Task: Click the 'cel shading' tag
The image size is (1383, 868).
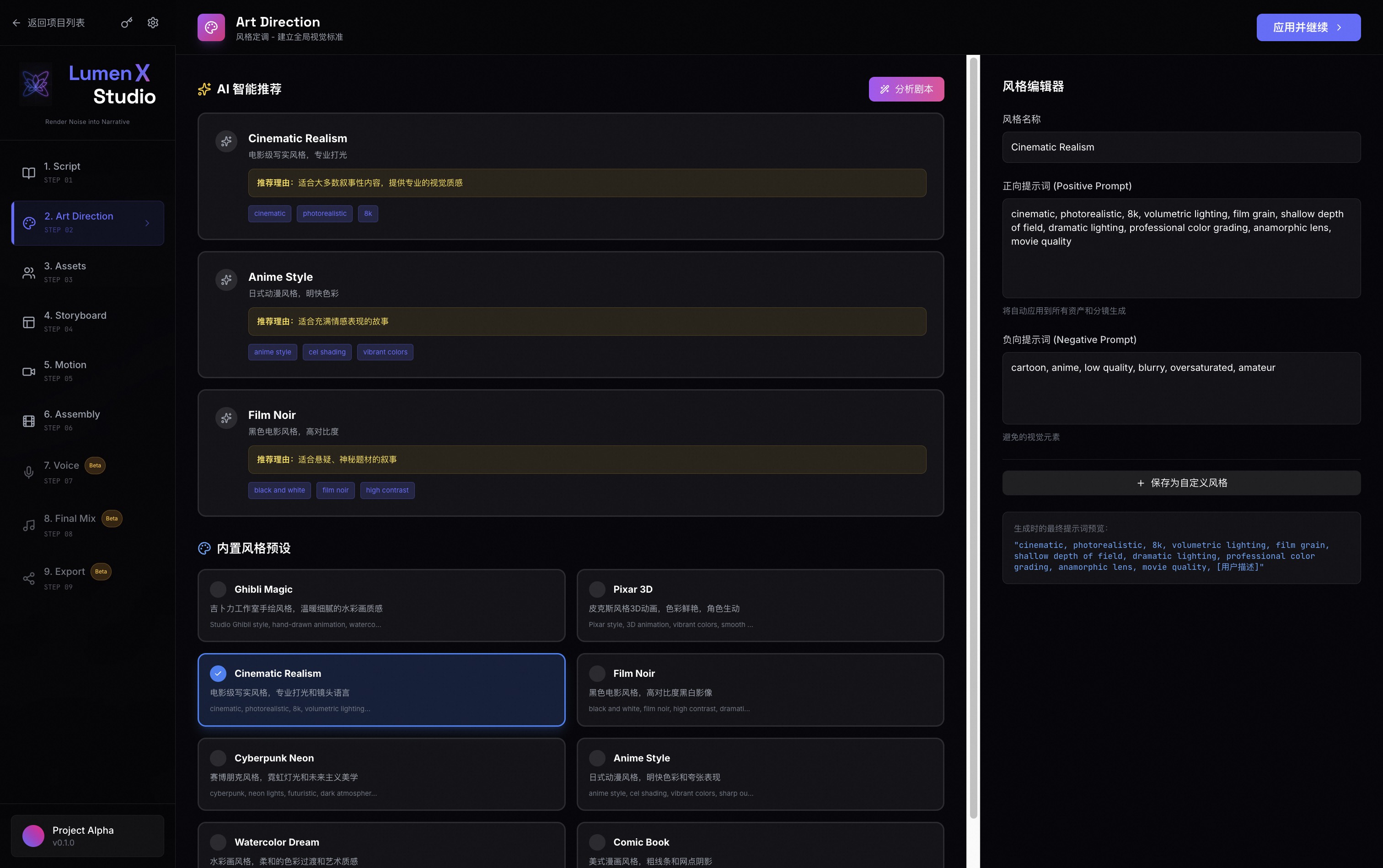Action: pyautogui.click(x=327, y=352)
